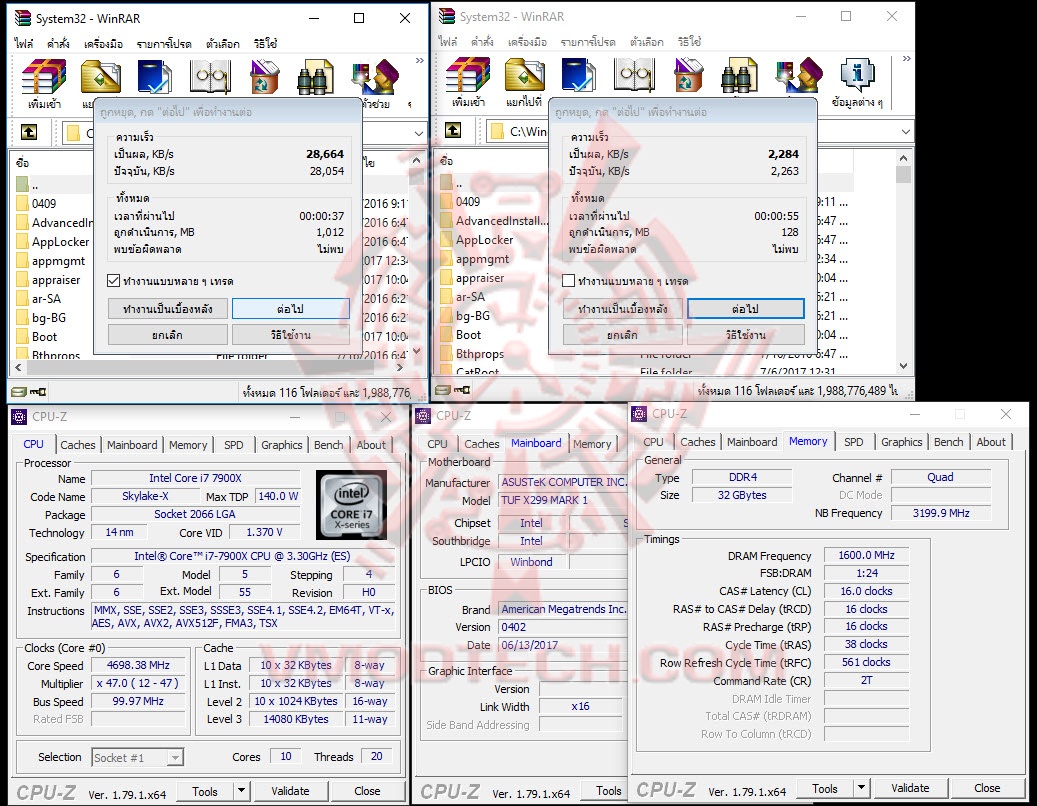Click Find (binoculars) icon in right WinRAR toolbar

(x=739, y=75)
